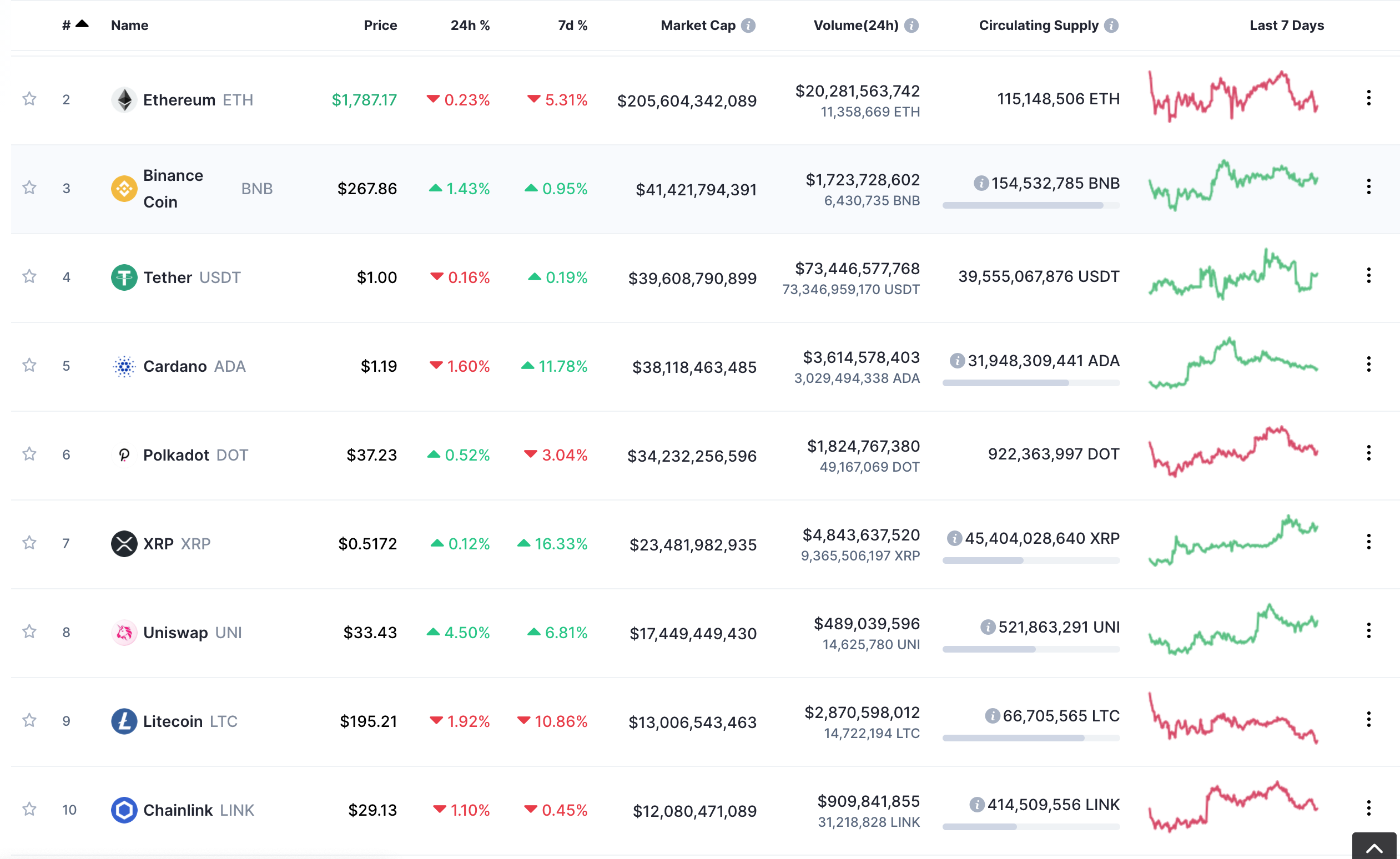Sort table by the Price column header
The image size is (1400, 859).
(380, 26)
